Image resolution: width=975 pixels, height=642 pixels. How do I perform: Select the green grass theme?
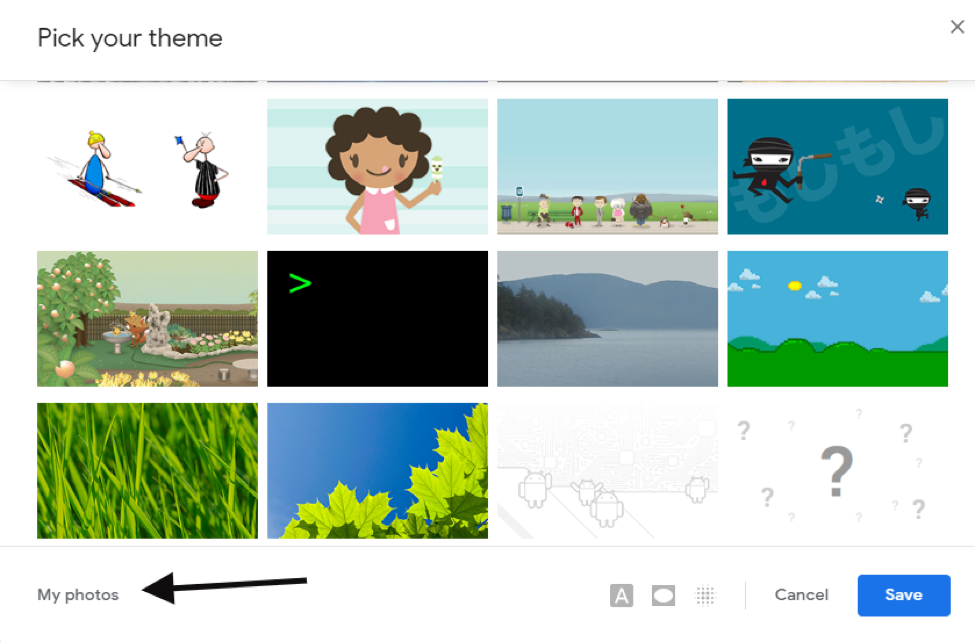point(147,471)
